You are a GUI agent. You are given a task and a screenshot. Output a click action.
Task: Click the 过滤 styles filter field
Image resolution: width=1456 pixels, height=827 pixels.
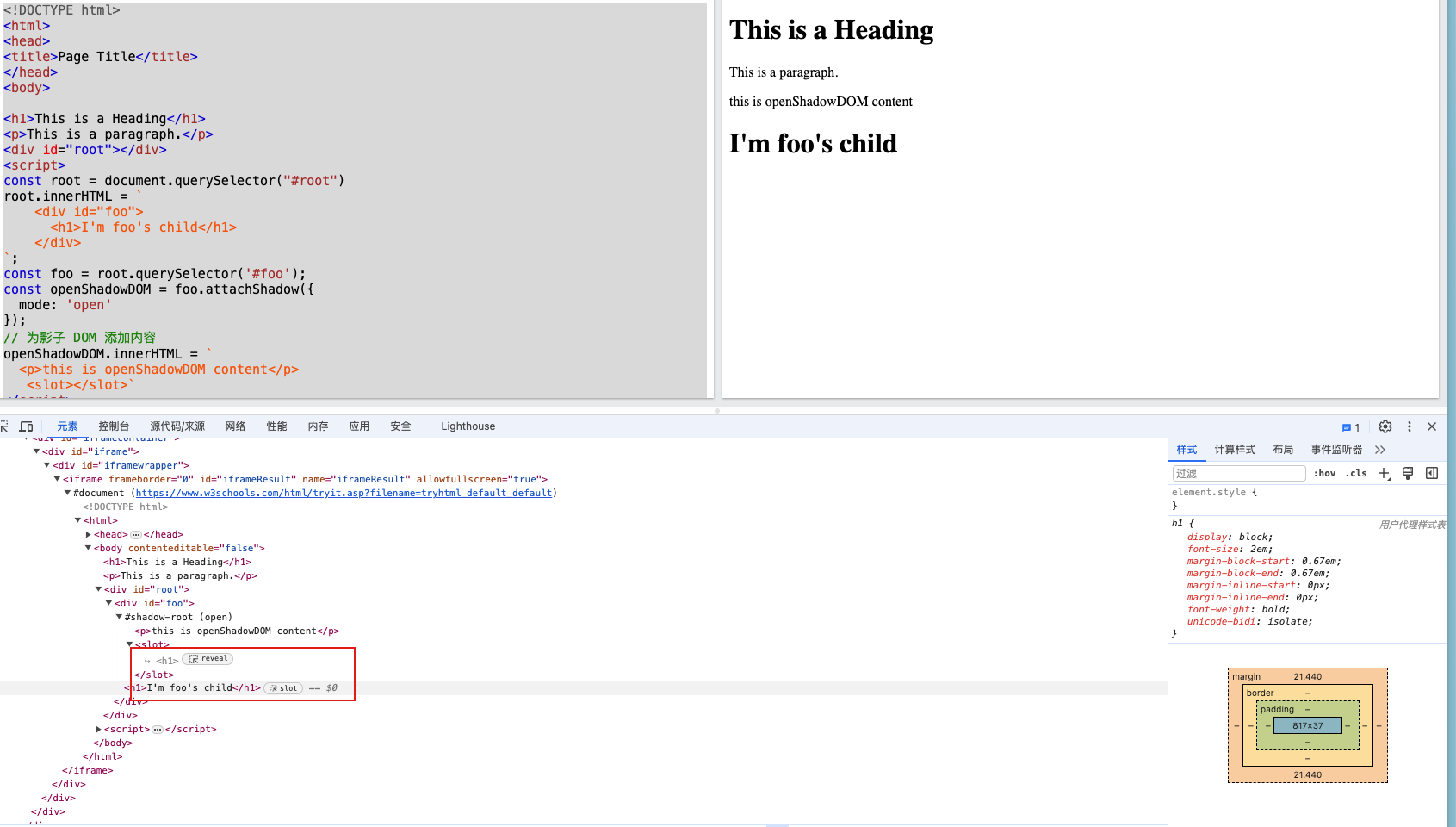pos(1239,473)
